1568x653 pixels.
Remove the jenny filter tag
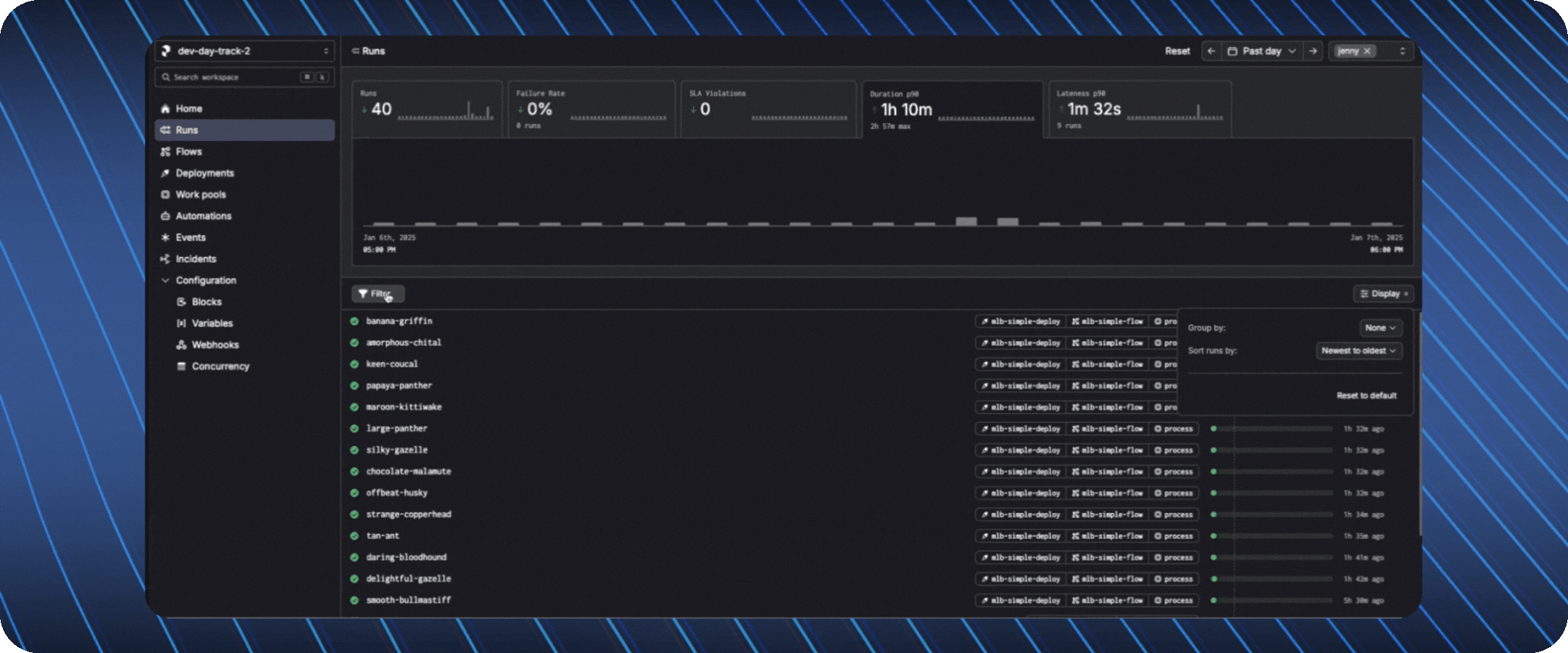(x=1367, y=52)
